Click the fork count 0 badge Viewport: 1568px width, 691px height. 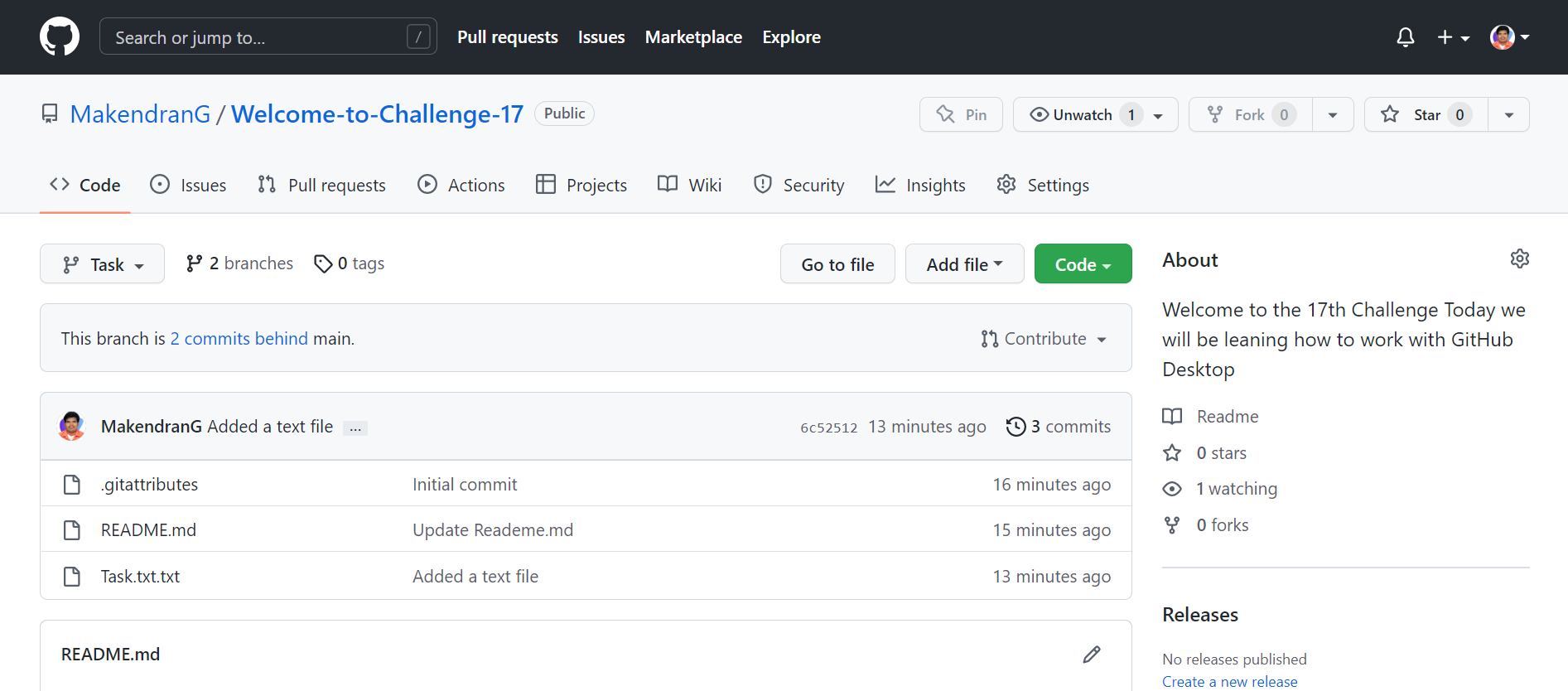pos(1284,115)
